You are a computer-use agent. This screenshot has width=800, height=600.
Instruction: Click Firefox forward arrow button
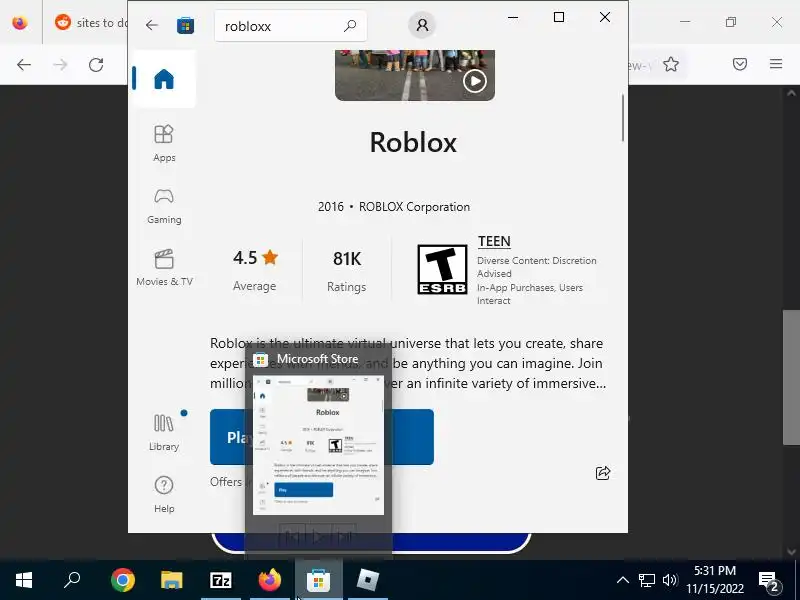click(60, 65)
